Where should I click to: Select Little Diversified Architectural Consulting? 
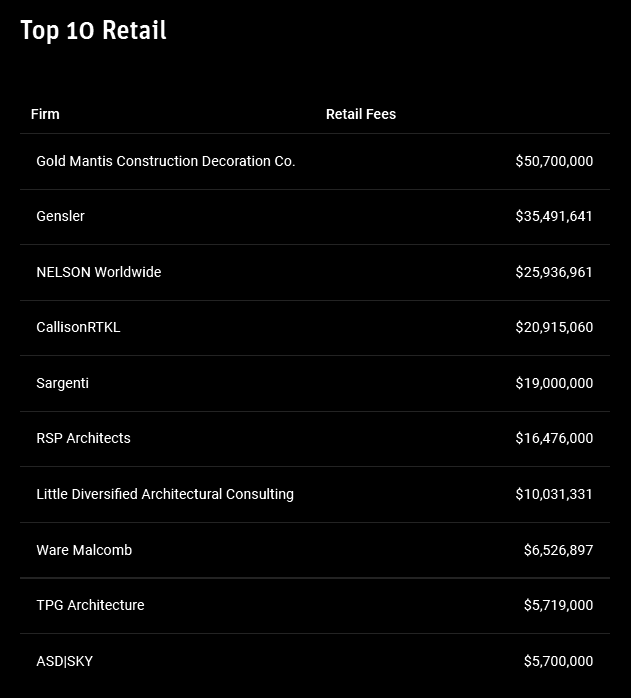tap(165, 494)
